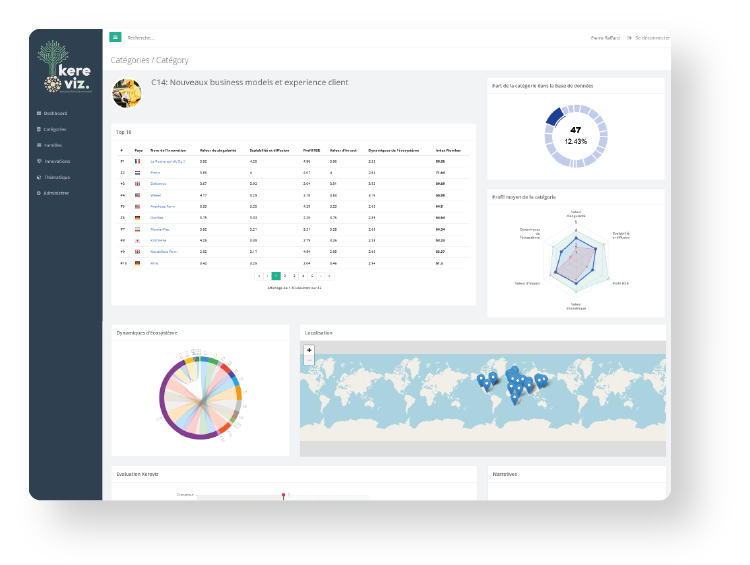Click the Innovations icon in sidebar

38,161
